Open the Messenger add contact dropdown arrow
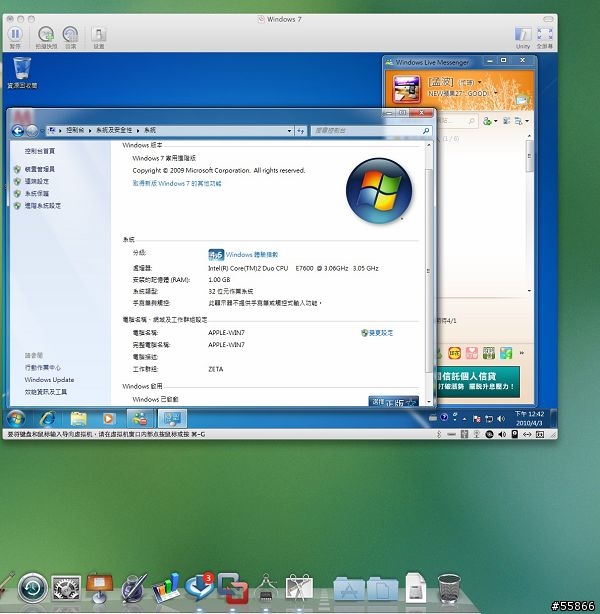 click(495, 121)
